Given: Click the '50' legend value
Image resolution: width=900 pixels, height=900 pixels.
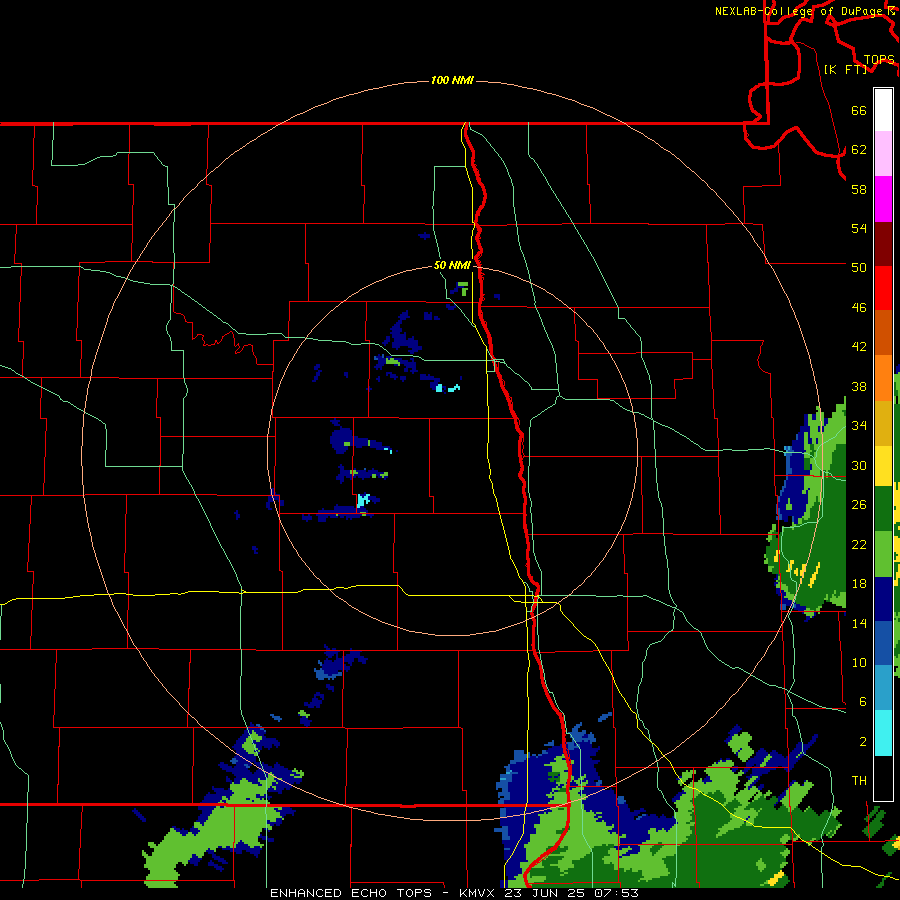Looking at the screenshot, I should click(x=859, y=267).
